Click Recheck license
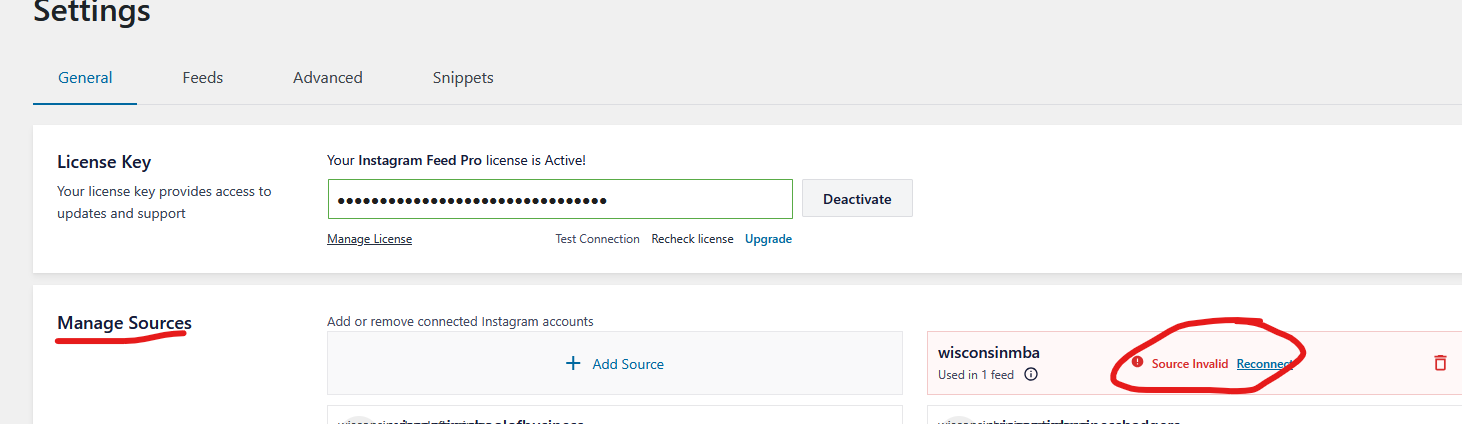The width and height of the screenshot is (1462, 424). point(692,239)
